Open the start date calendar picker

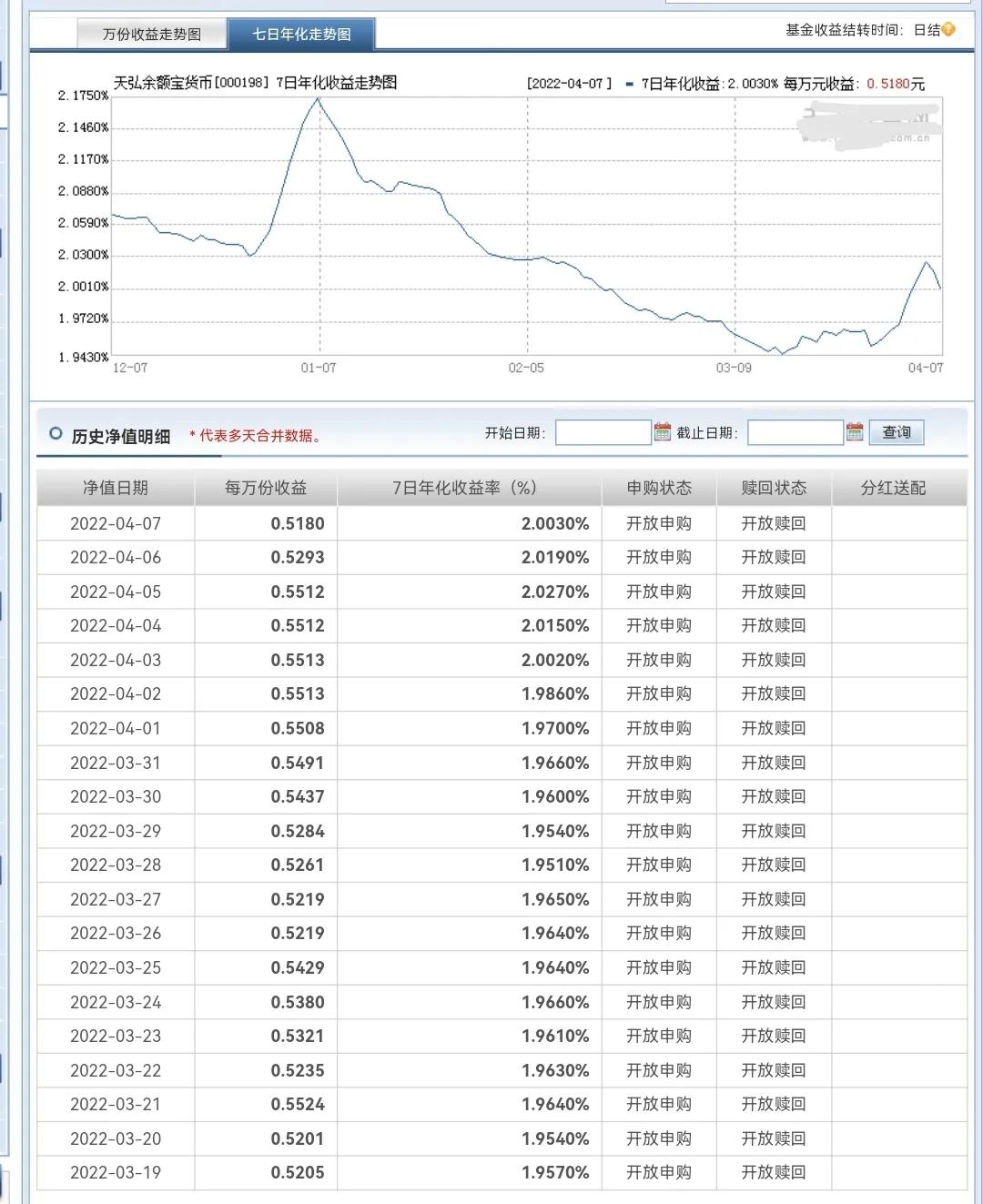click(662, 431)
